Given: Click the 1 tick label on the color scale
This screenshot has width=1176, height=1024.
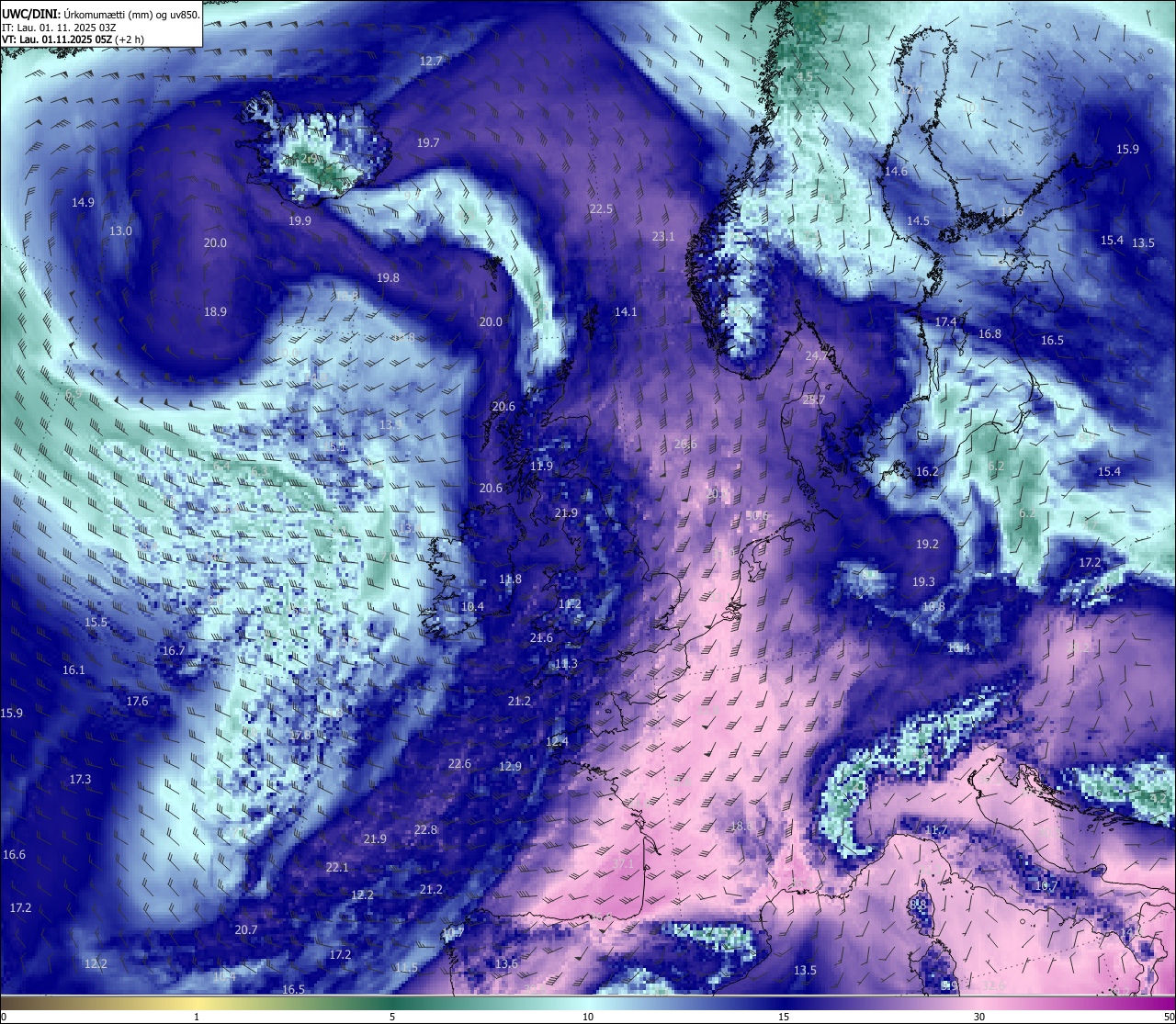Looking at the screenshot, I should point(197,1017).
